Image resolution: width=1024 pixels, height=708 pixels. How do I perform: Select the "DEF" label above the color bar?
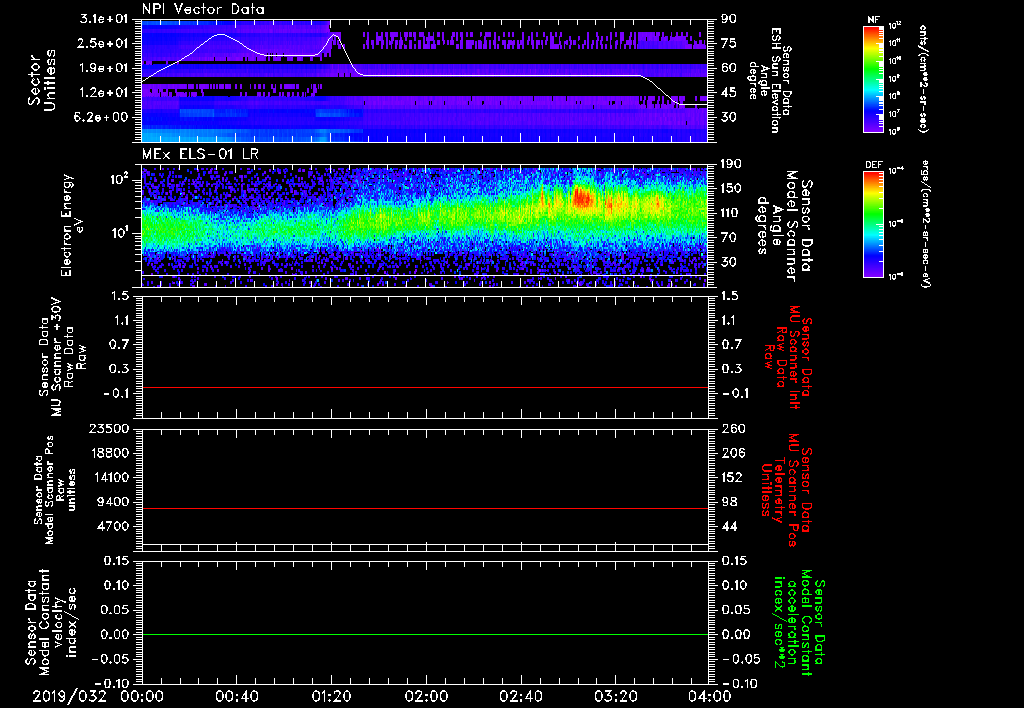pyautogui.click(x=873, y=165)
